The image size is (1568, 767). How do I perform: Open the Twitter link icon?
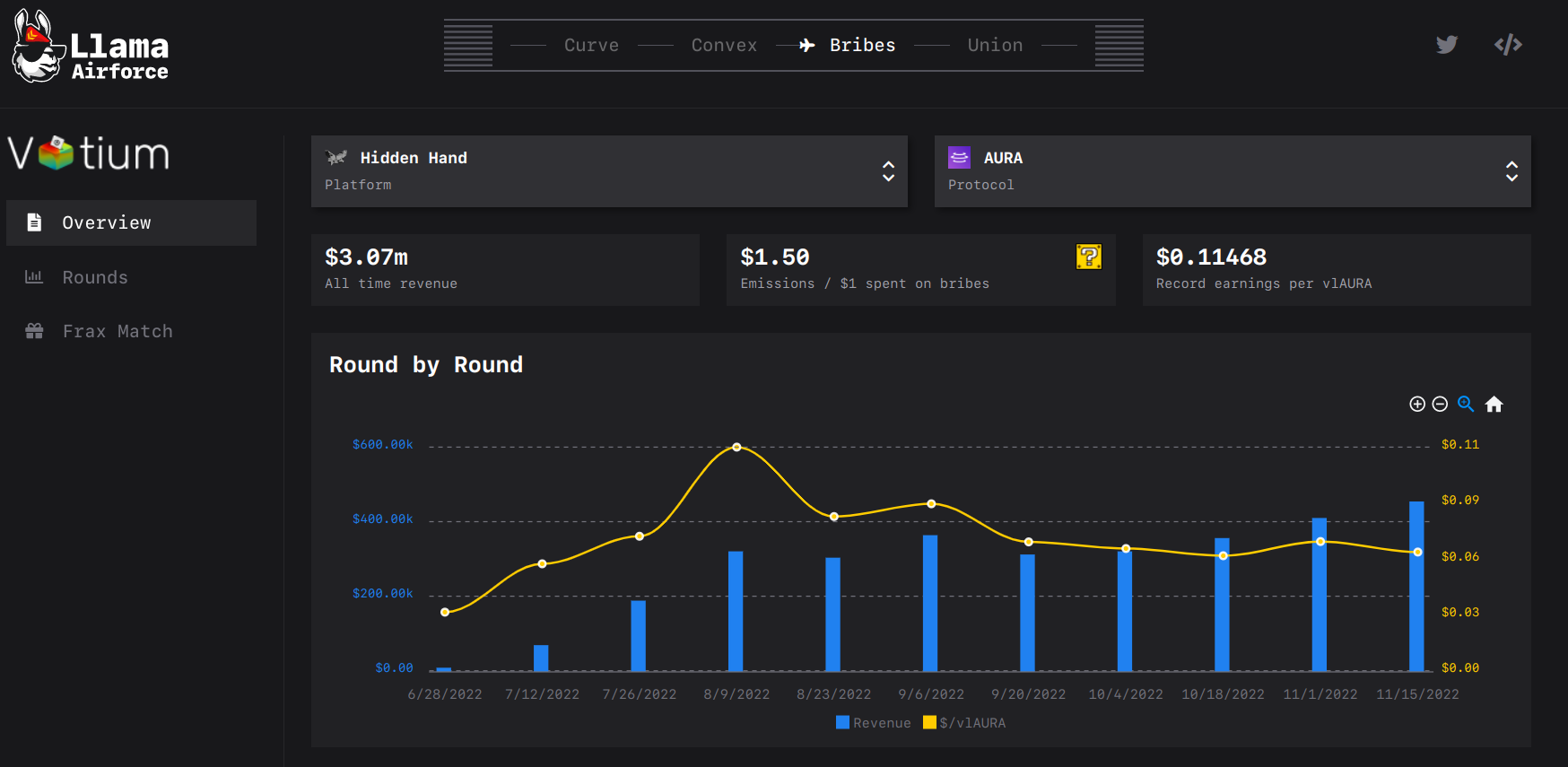(x=1446, y=45)
